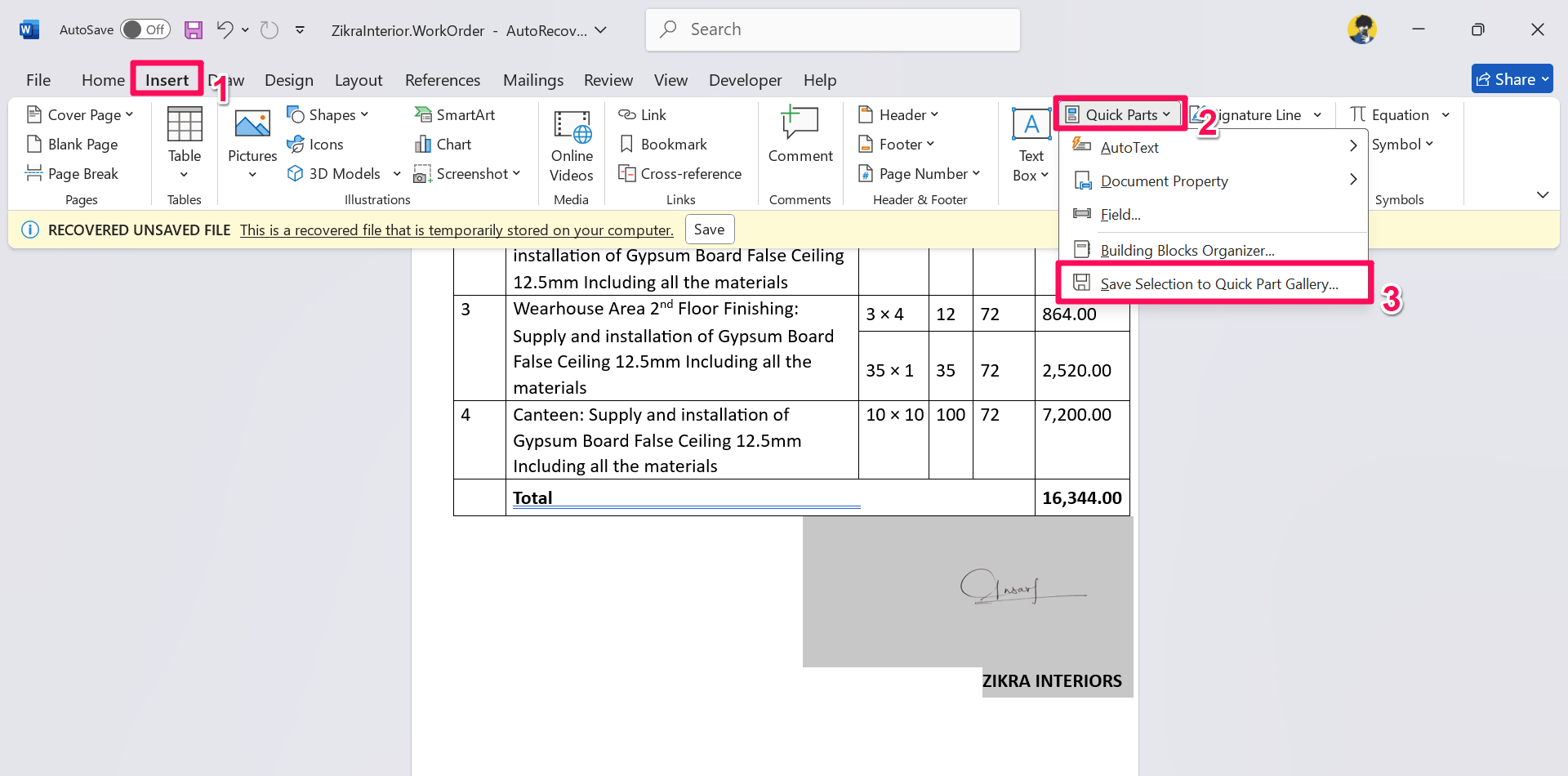The height and width of the screenshot is (776, 1568).
Task: Insert a Chart
Action: click(443, 145)
